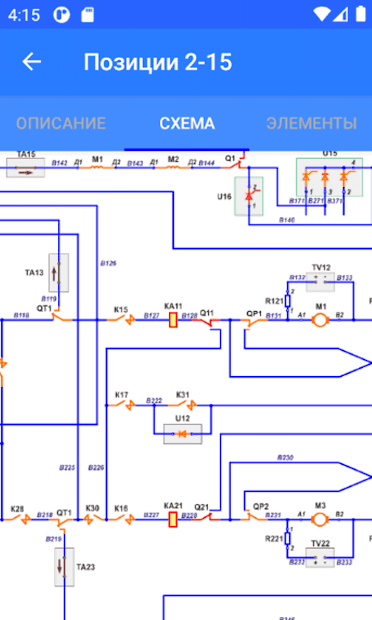Tap the wire label B119
This screenshot has height=620, width=372.
49,299
